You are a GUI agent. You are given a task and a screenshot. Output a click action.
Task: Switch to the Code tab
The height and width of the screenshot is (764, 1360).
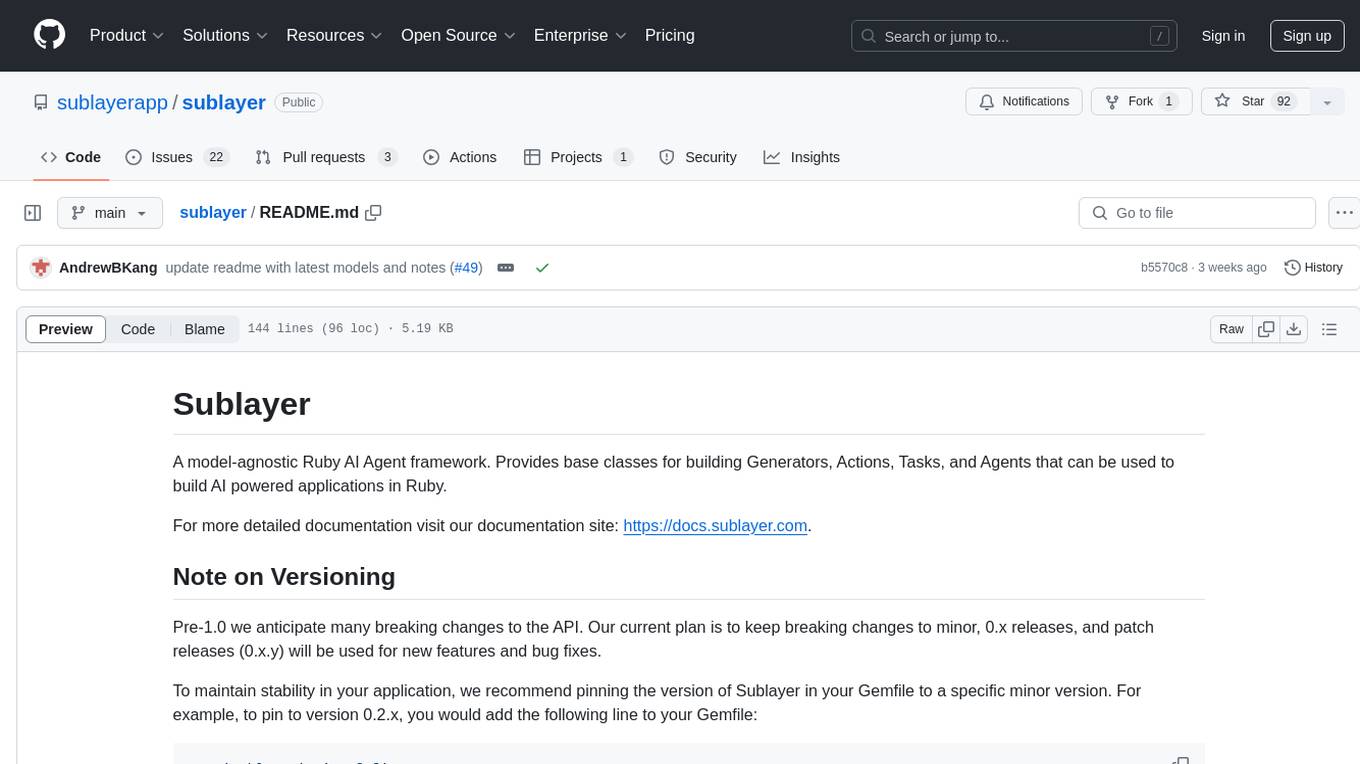click(x=71, y=157)
